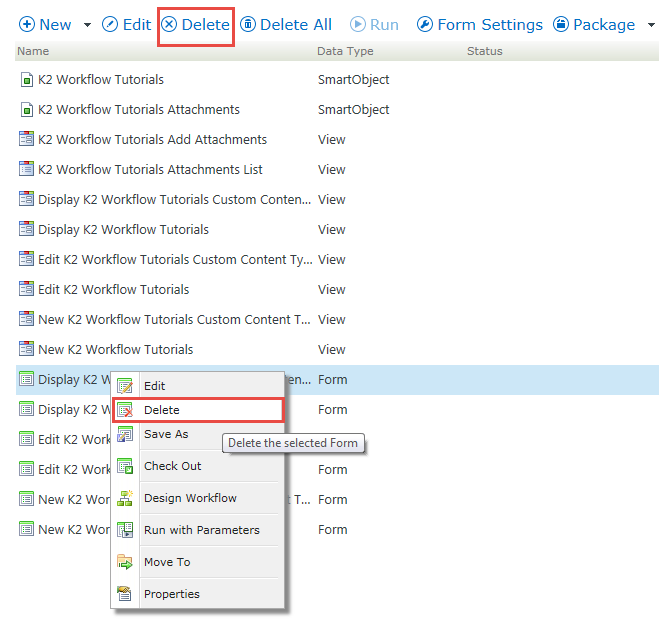
Task: Click View type cell of Attachments List row
Action: 332,170
